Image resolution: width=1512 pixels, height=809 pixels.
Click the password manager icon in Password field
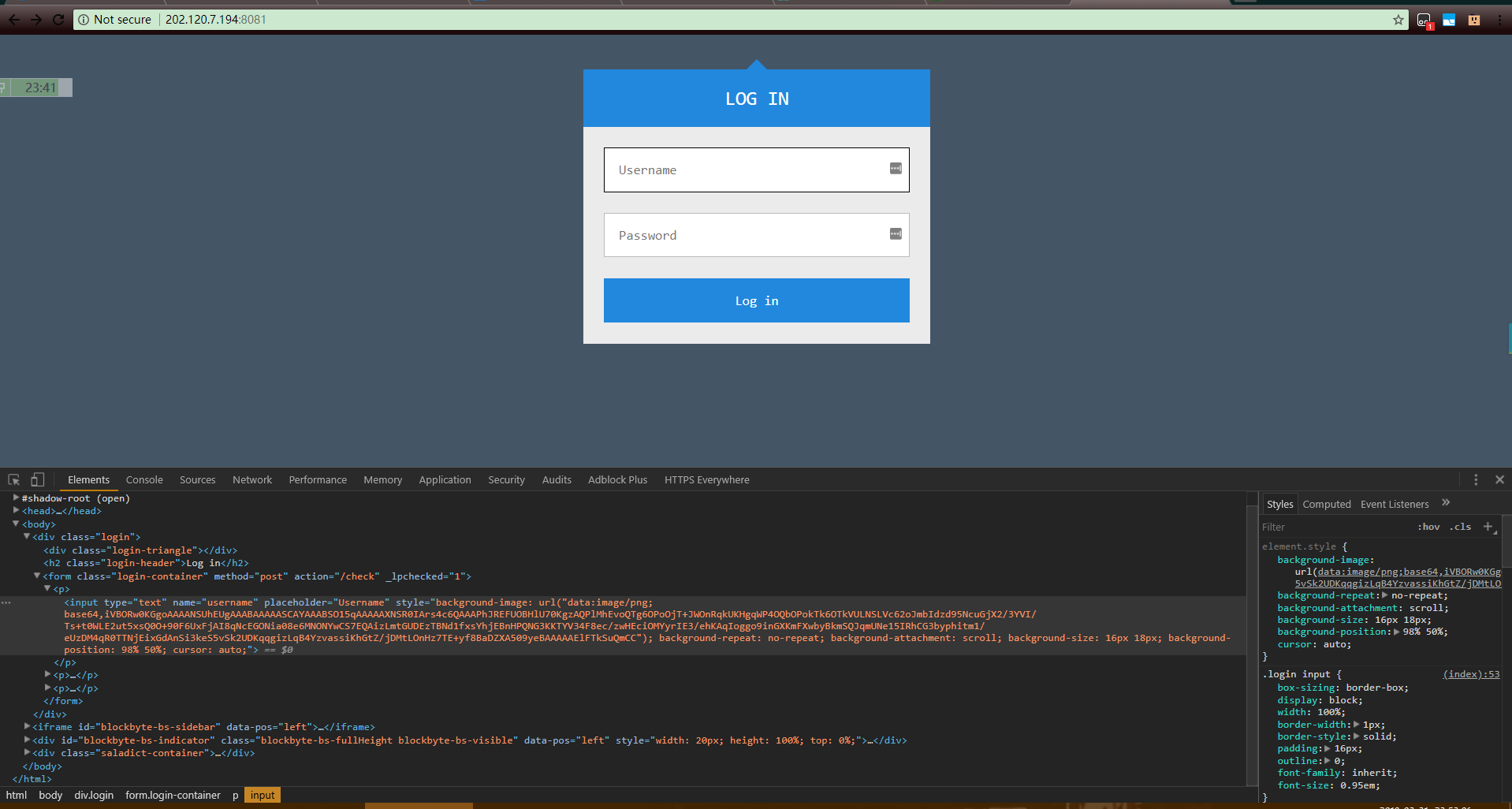(x=896, y=234)
